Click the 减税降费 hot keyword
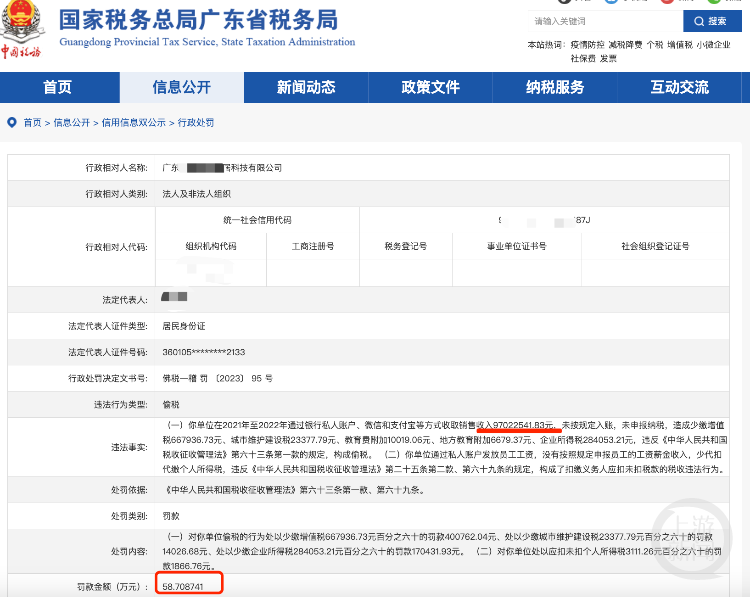The image size is (750, 597). [625, 45]
